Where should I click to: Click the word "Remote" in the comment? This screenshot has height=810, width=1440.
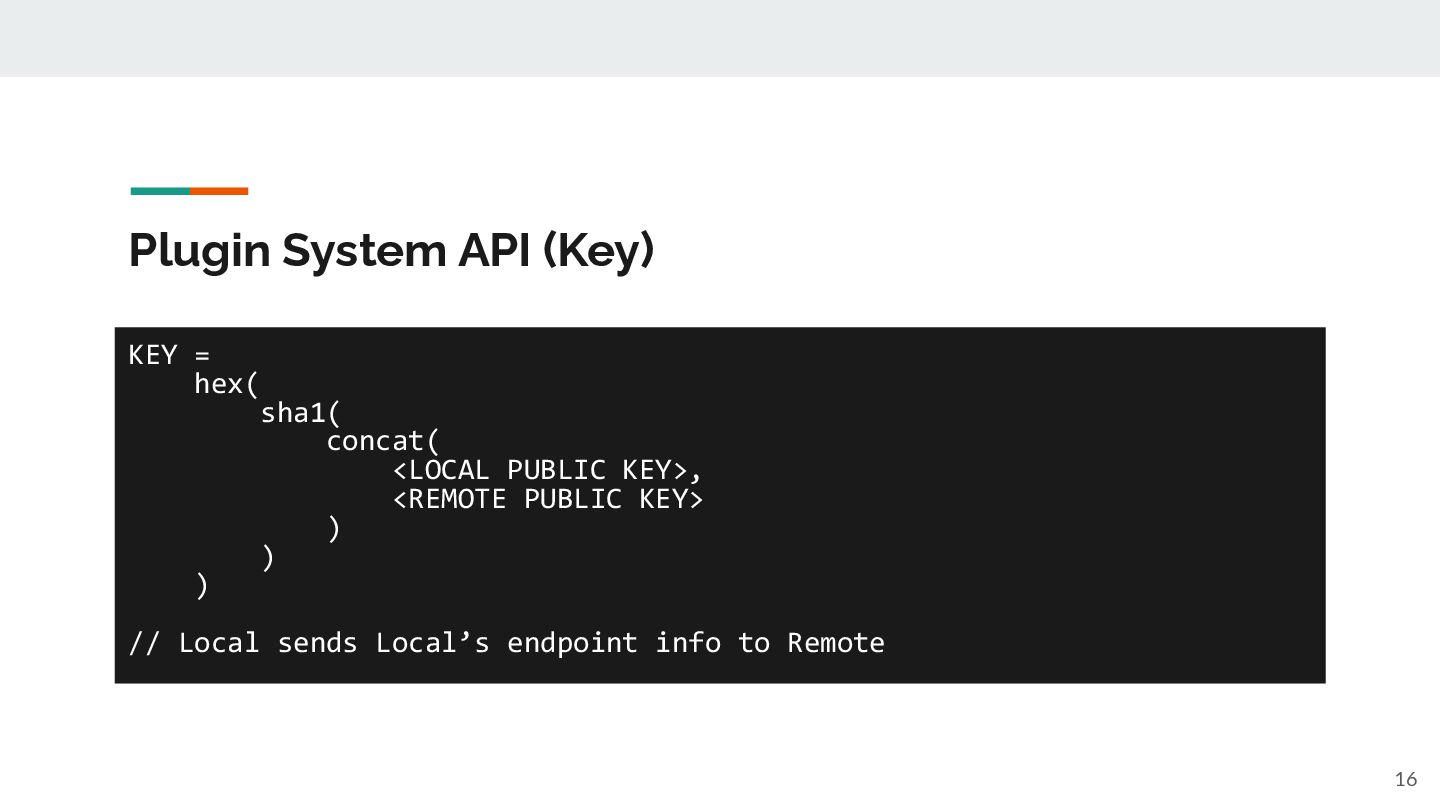pos(835,643)
